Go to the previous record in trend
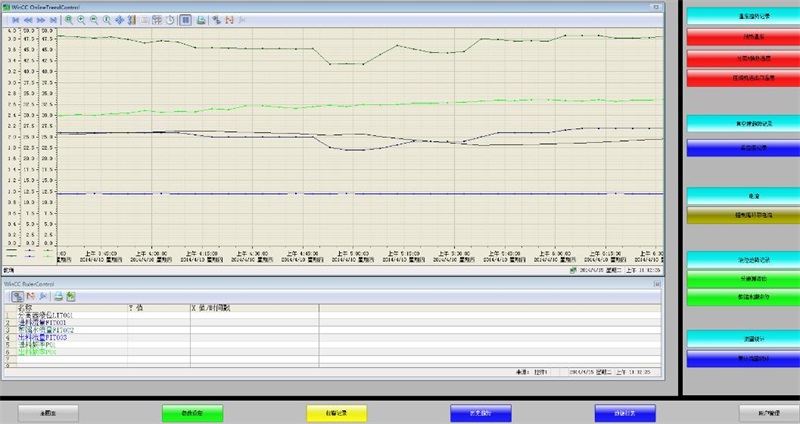 [27, 19]
